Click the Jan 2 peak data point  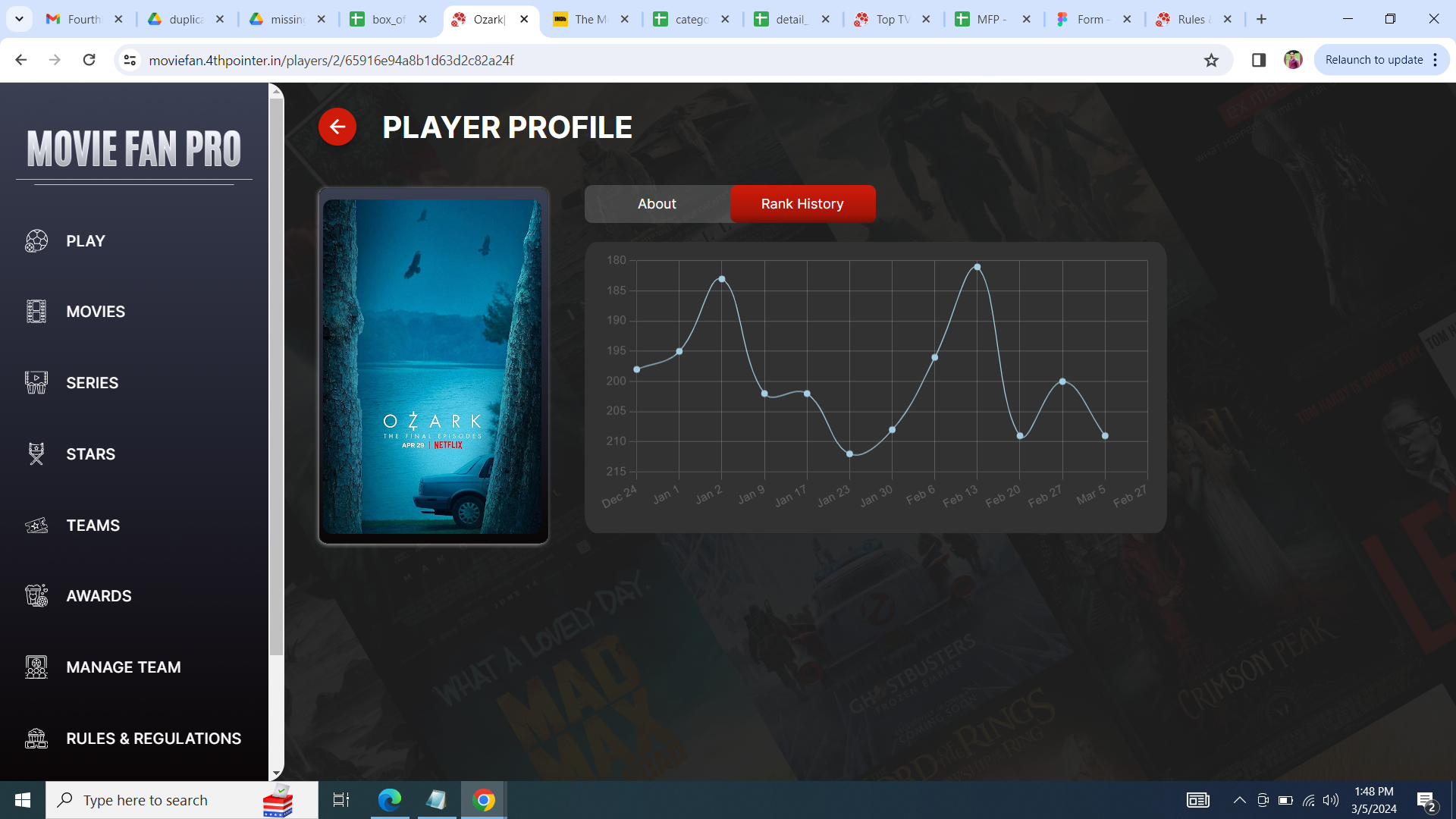722,279
